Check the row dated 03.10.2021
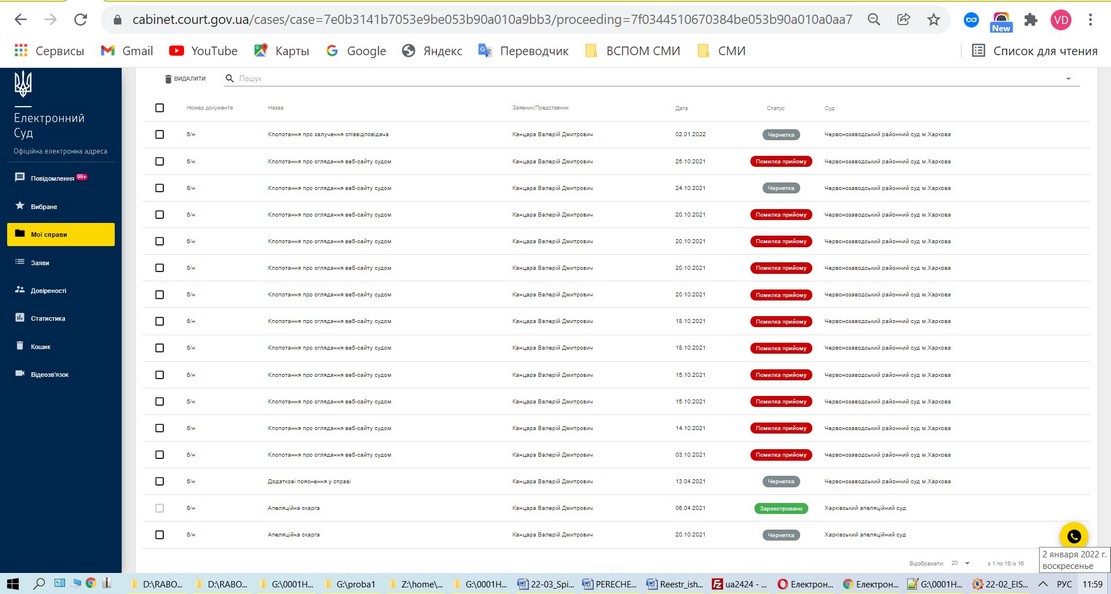Screen dimensions: 1111x594 [x=159, y=455]
